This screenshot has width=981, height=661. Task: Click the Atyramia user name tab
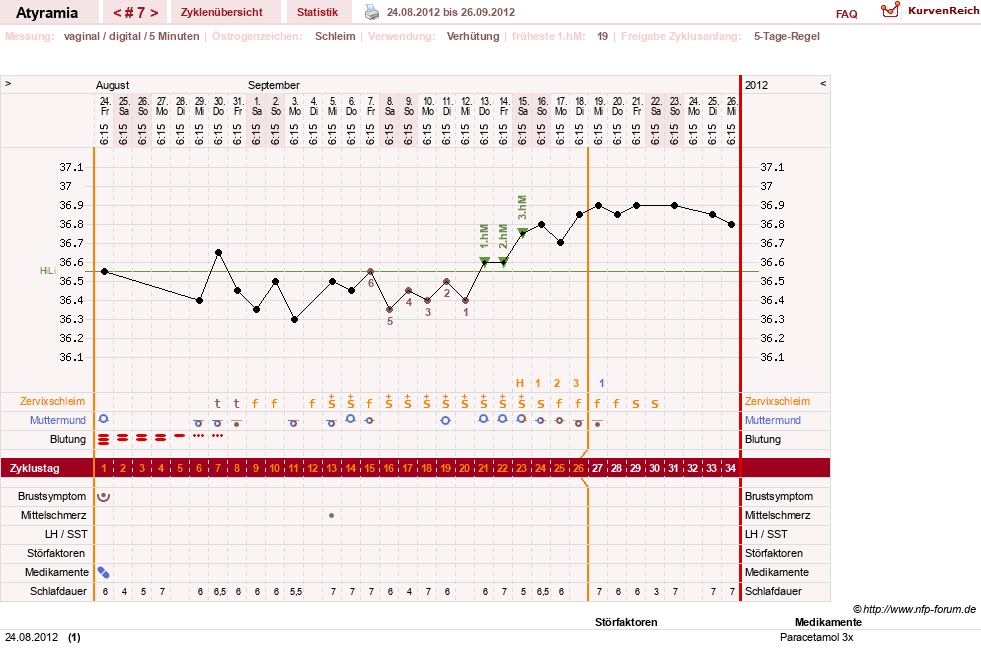click(x=47, y=13)
